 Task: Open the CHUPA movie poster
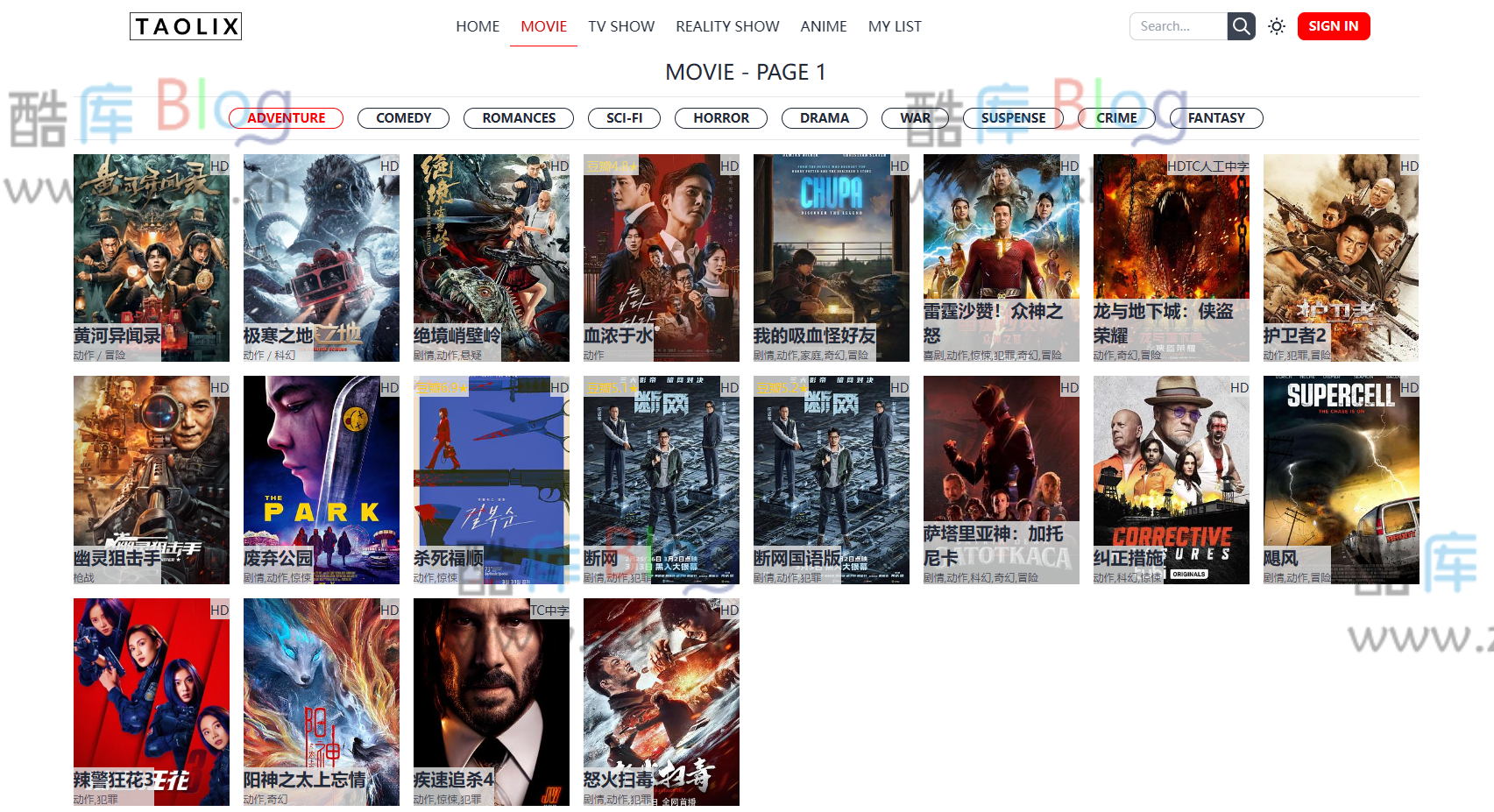pyautogui.click(x=831, y=245)
